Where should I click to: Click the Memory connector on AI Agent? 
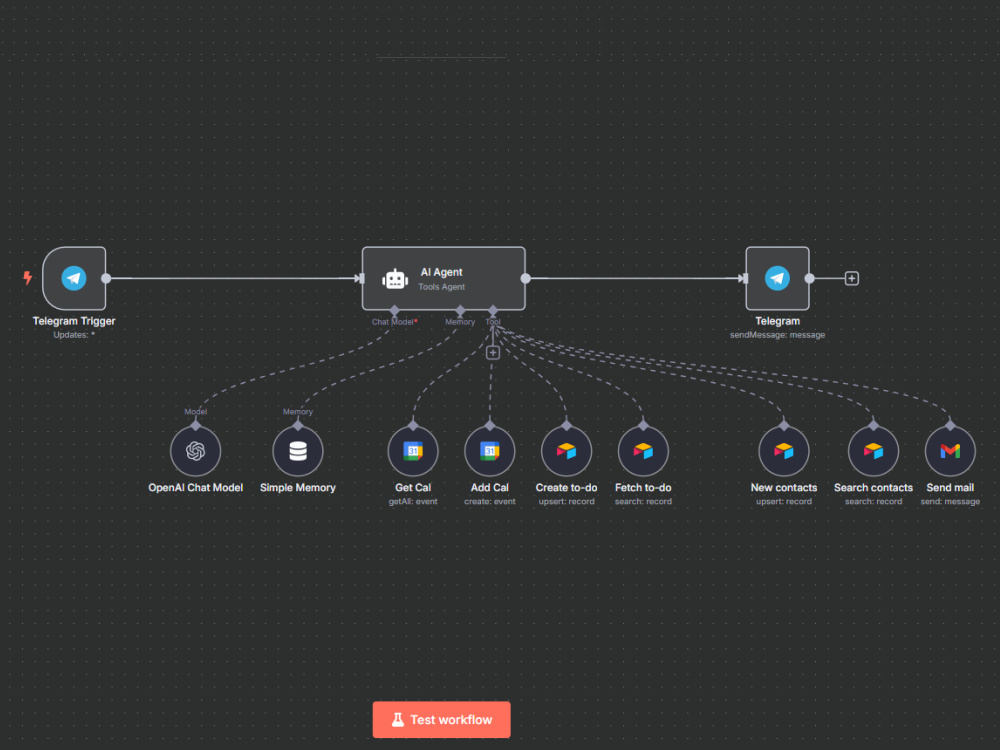click(460, 311)
